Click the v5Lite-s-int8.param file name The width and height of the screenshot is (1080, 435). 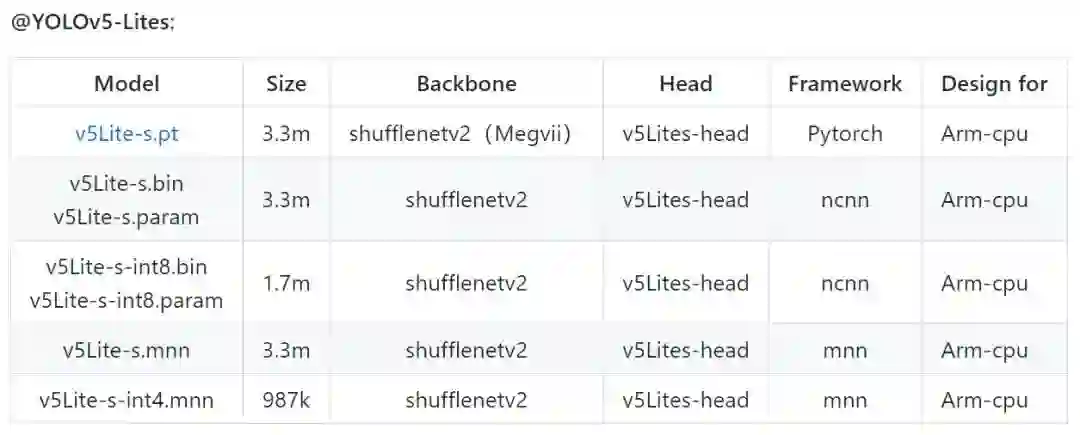coord(127,299)
